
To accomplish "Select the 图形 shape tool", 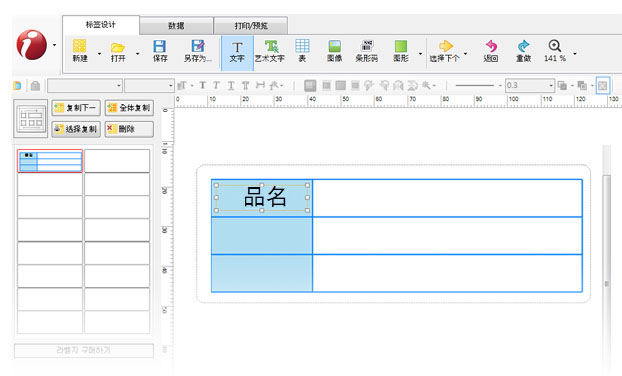I will click(401, 51).
